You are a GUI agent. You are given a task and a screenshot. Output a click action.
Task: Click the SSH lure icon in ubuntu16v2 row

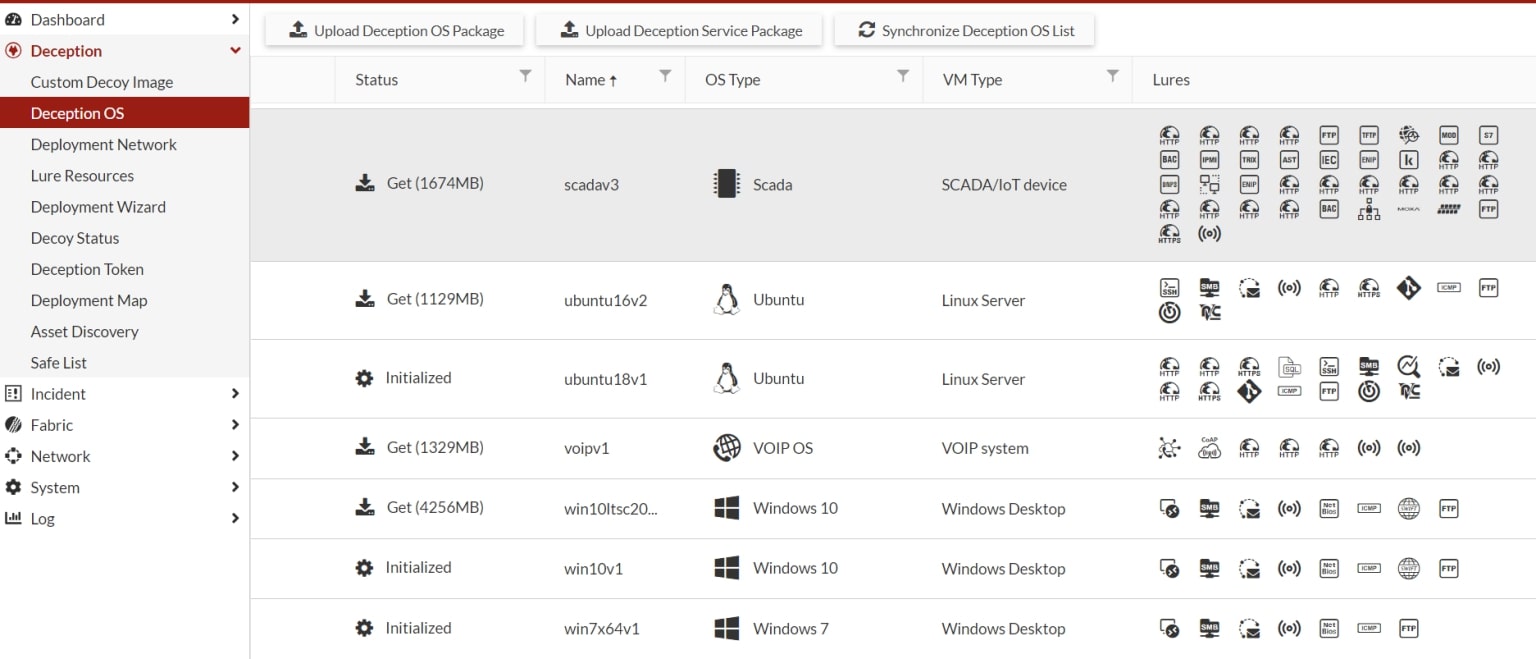click(1169, 288)
